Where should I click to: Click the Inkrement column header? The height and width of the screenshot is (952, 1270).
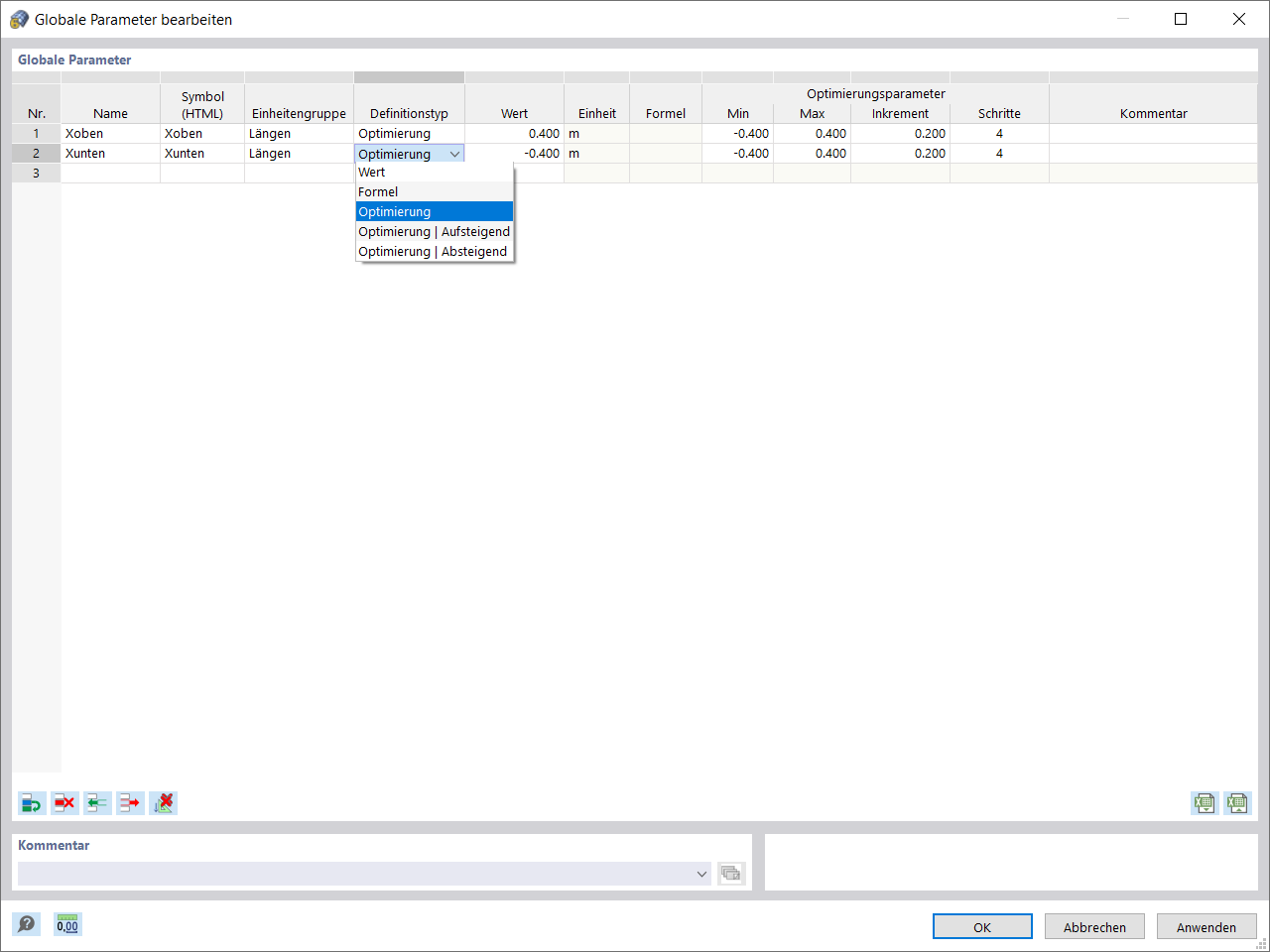tap(900, 114)
